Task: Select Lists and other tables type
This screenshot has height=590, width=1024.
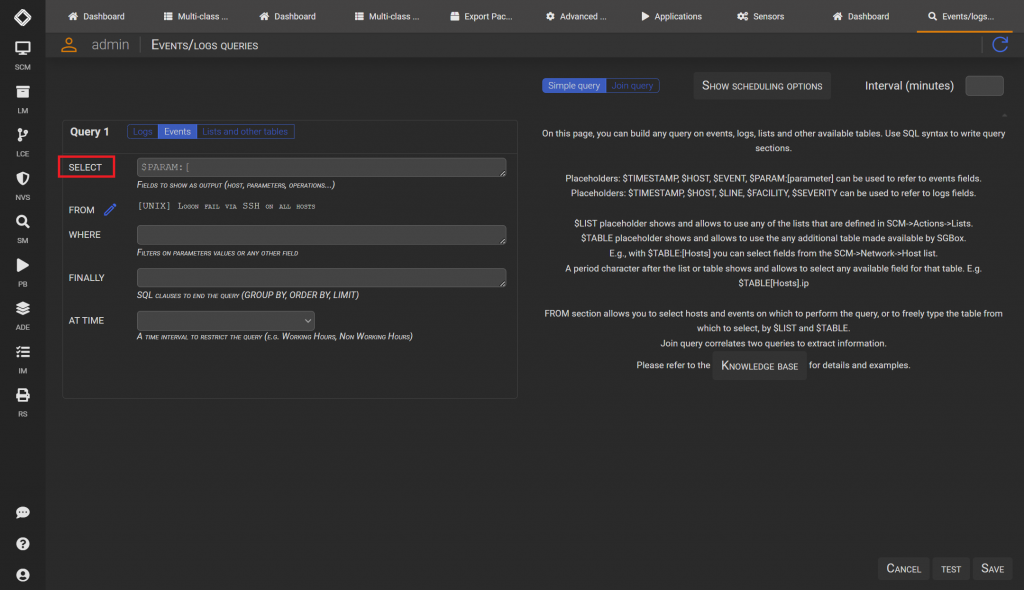Action: [245, 131]
